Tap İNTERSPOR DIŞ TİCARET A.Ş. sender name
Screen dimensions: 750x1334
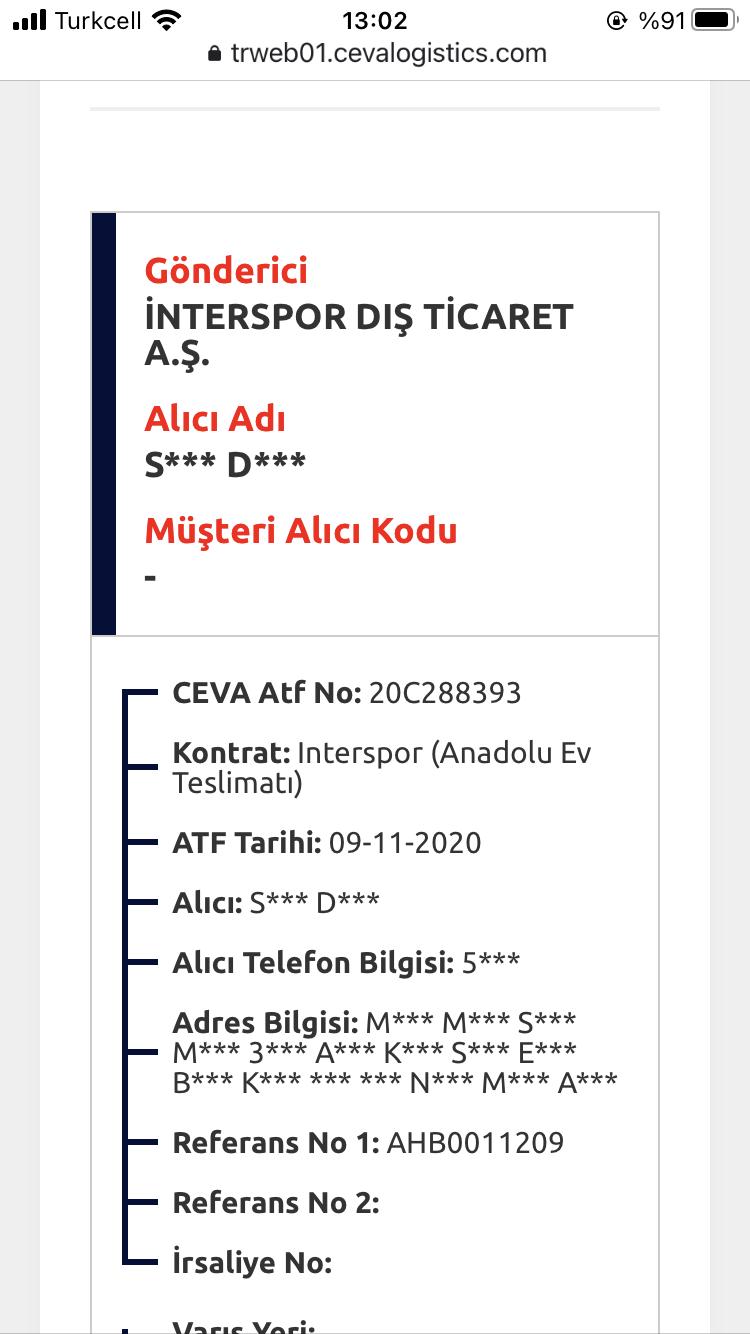359,333
